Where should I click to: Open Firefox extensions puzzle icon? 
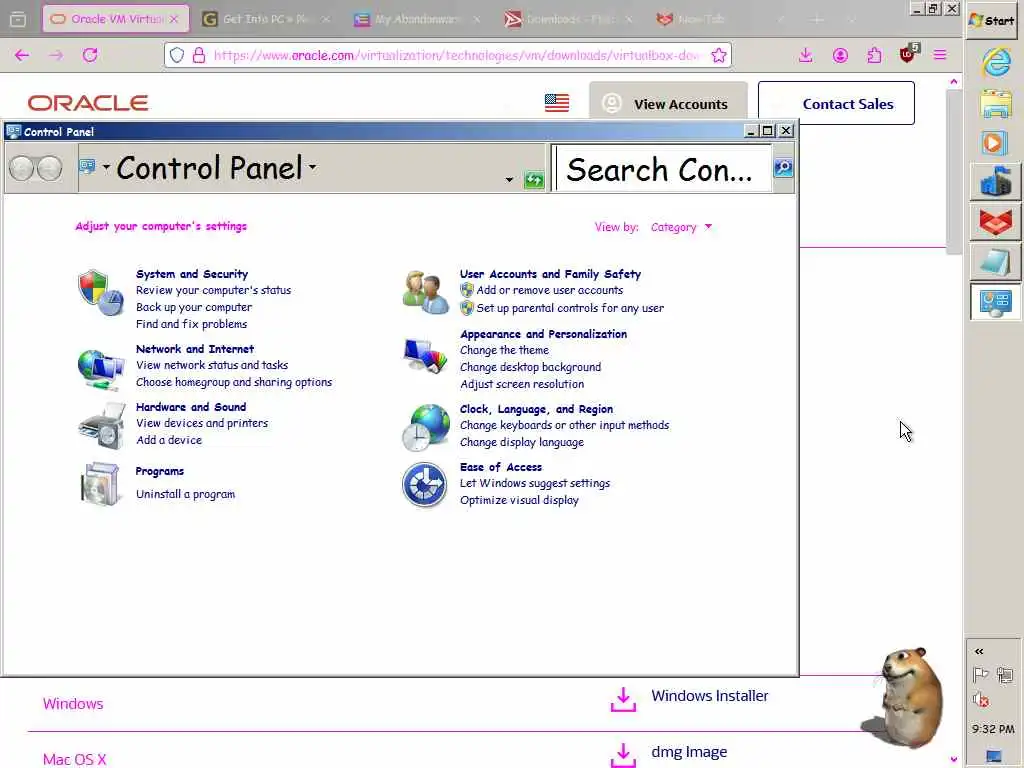coord(874,56)
